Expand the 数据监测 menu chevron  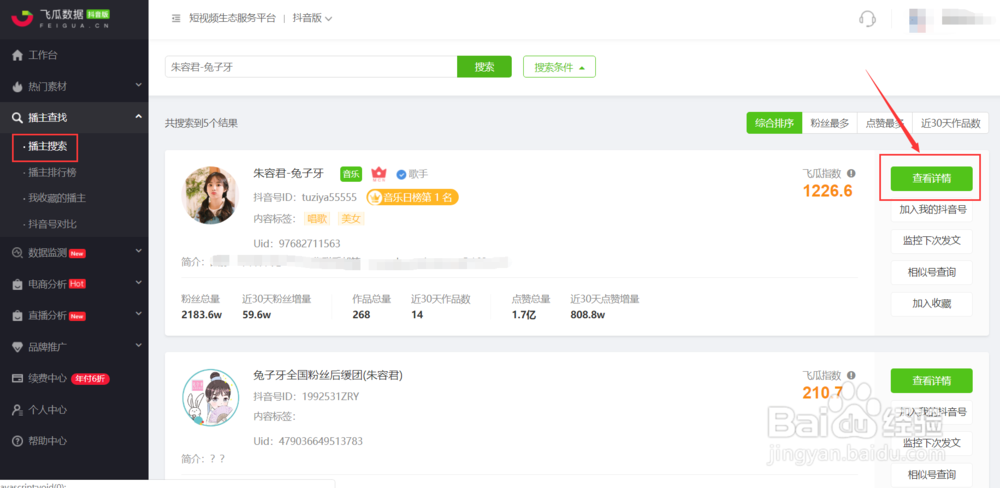point(138,251)
